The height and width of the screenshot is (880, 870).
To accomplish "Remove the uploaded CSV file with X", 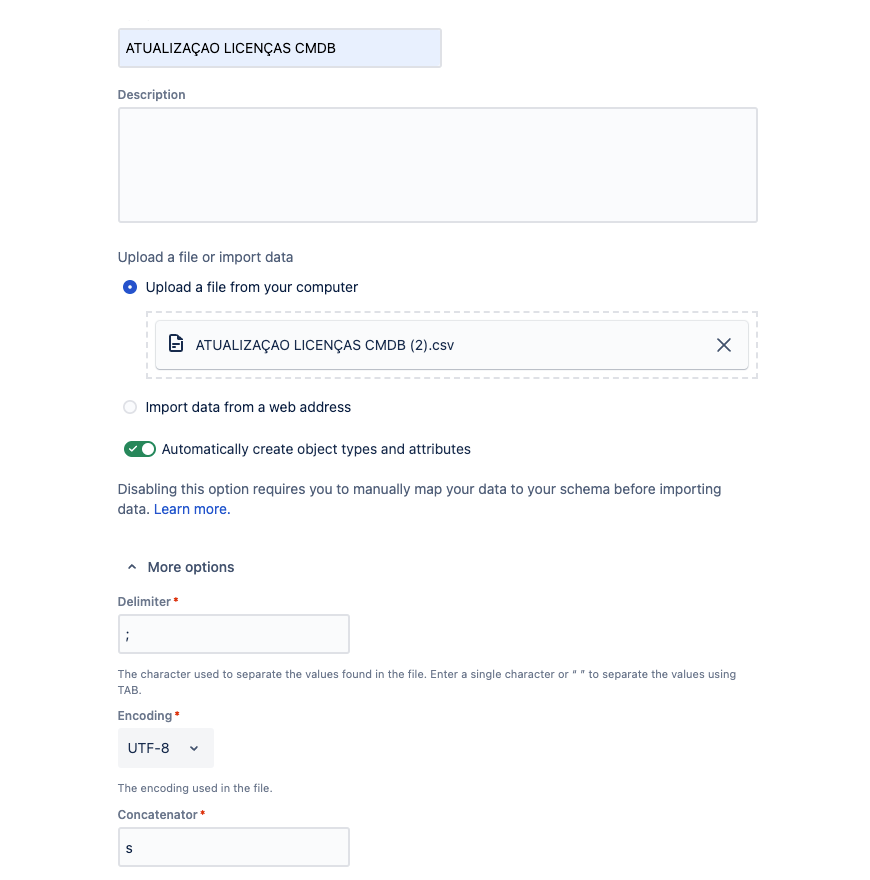I will (724, 345).
